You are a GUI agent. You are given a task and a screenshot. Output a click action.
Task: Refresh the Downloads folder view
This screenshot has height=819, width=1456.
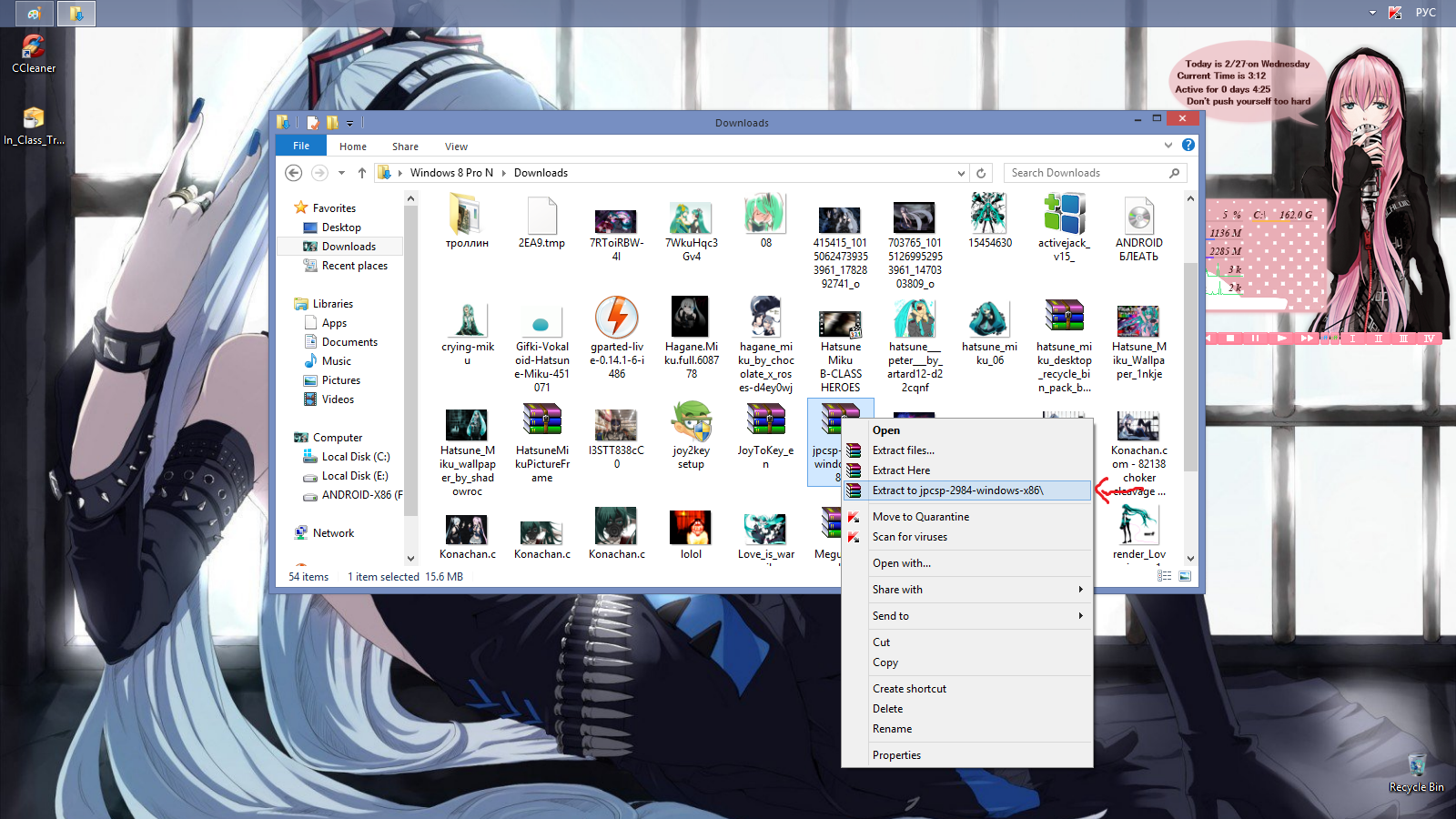981,173
